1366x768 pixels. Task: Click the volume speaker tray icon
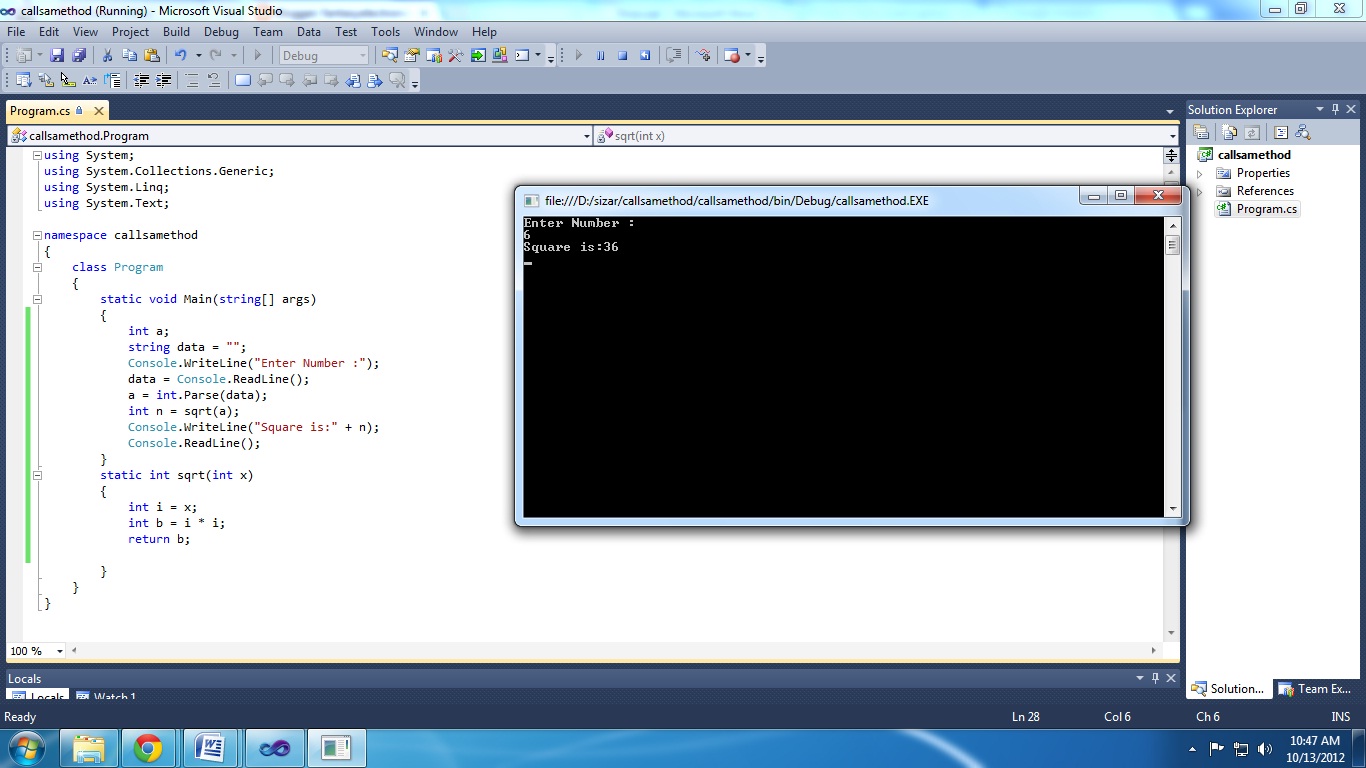pos(1265,748)
